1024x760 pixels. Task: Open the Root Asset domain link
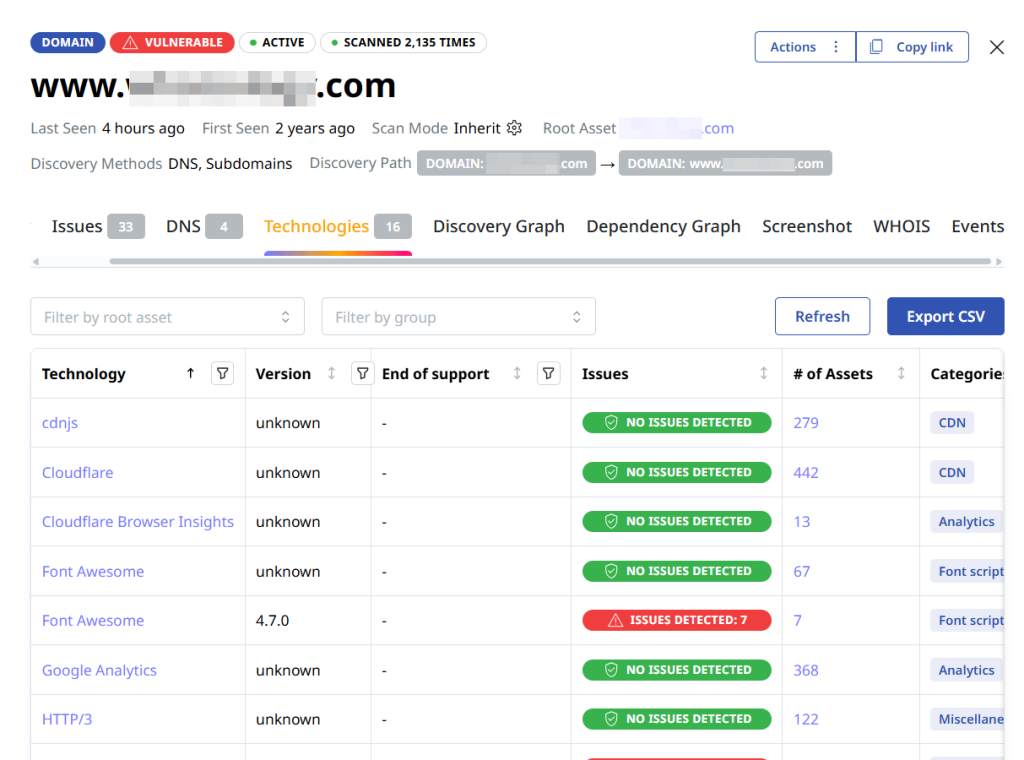pos(677,128)
